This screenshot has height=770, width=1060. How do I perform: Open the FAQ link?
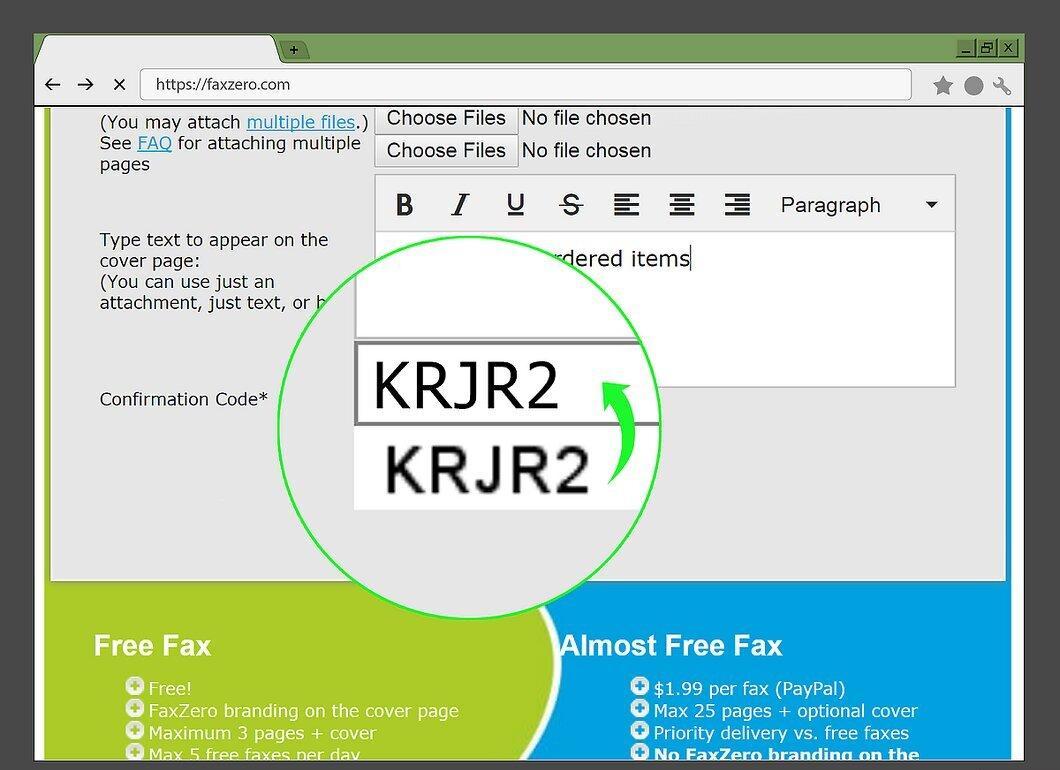tap(154, 143)
